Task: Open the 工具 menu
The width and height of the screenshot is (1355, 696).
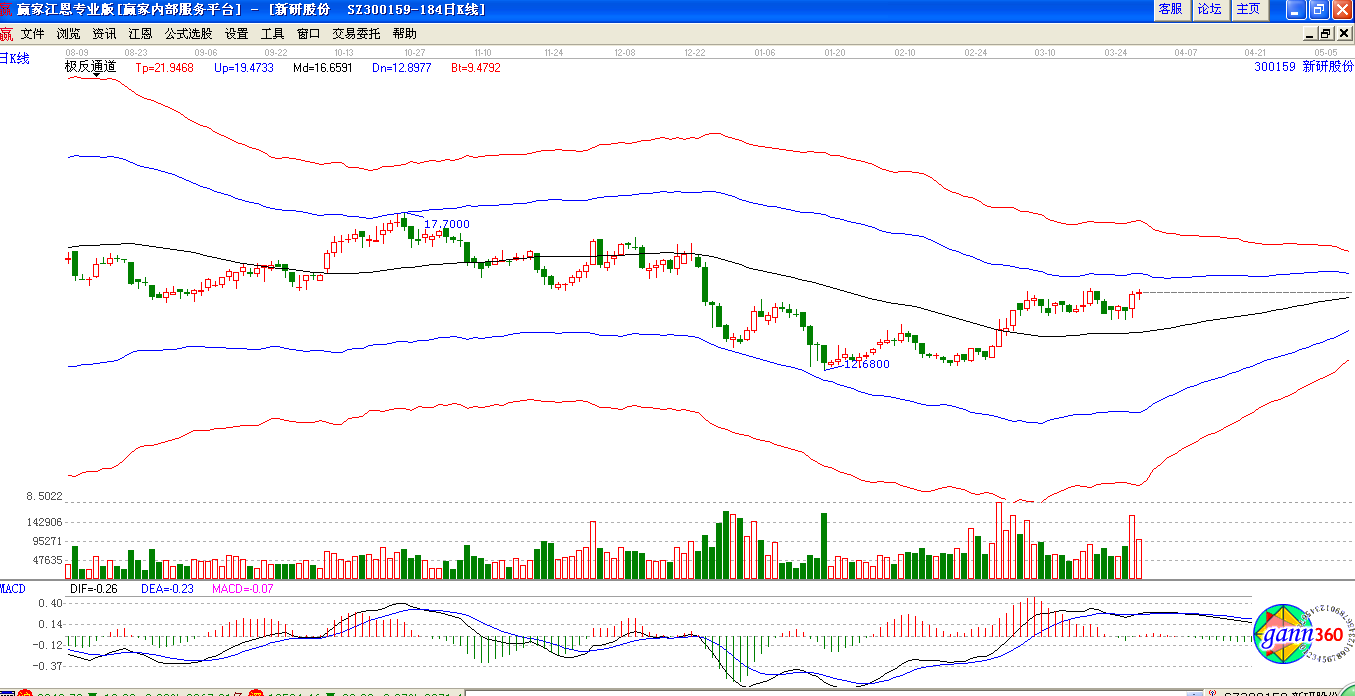Action: click(x=273, y=34)
